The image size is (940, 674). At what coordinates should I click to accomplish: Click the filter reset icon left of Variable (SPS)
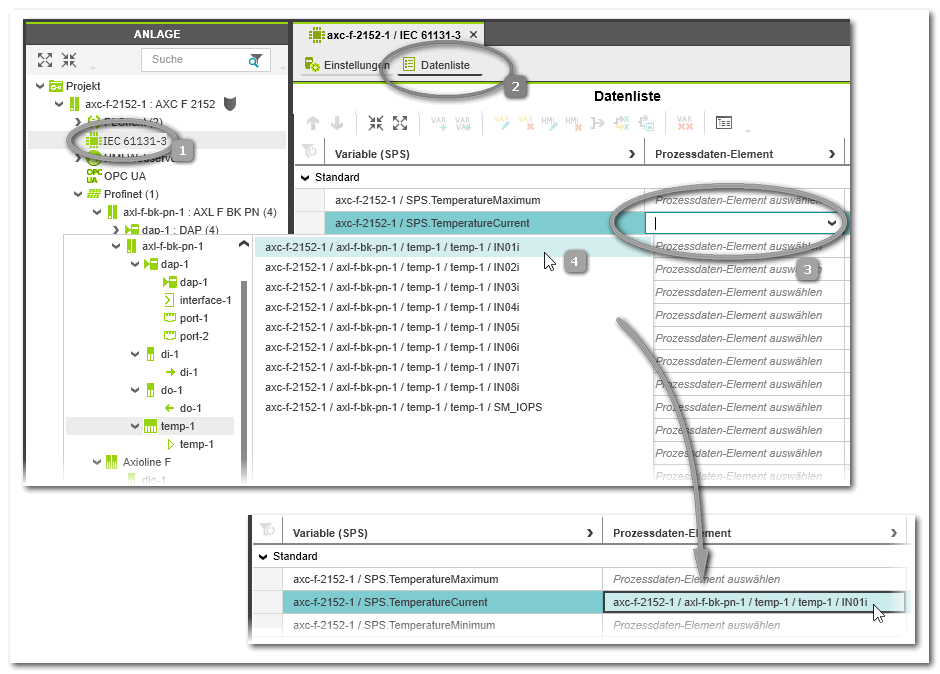[310, 151]
